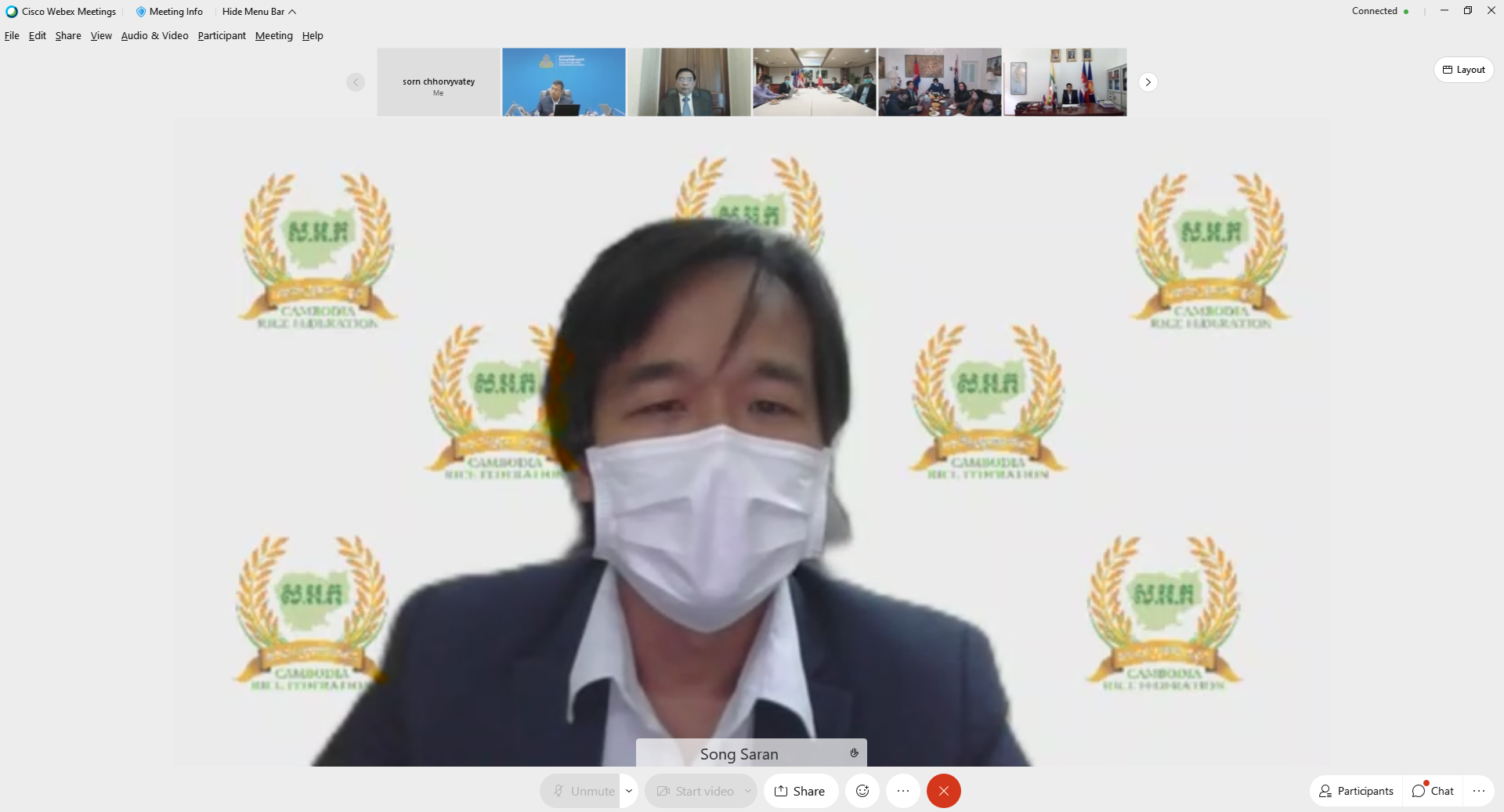The image size is (1504, 812).
Task: Click the audio icon beside Song Saran
Action: [x=854, y=752]
